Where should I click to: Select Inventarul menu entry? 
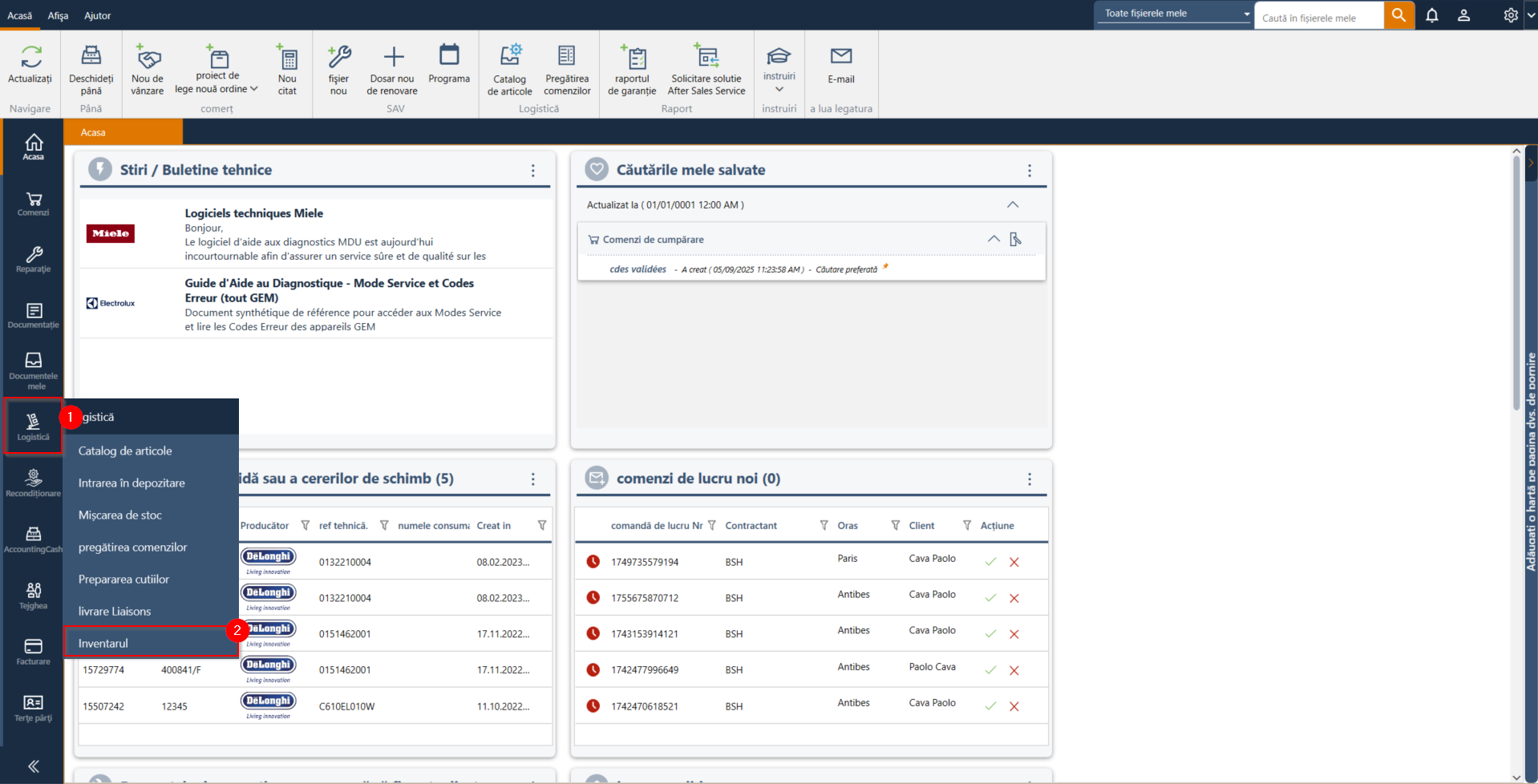coord(152,643)
